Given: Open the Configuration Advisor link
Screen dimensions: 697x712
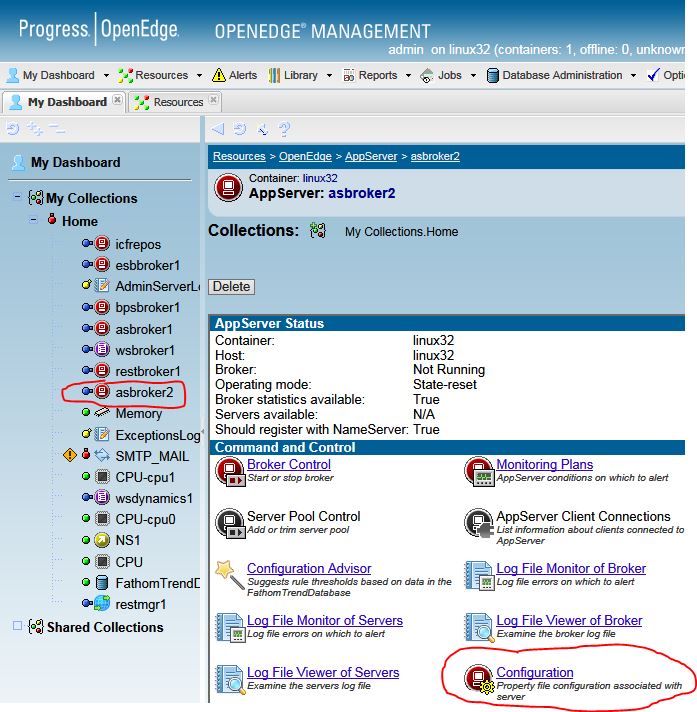Looking at the screenshot, I should [x=309, y=568].
